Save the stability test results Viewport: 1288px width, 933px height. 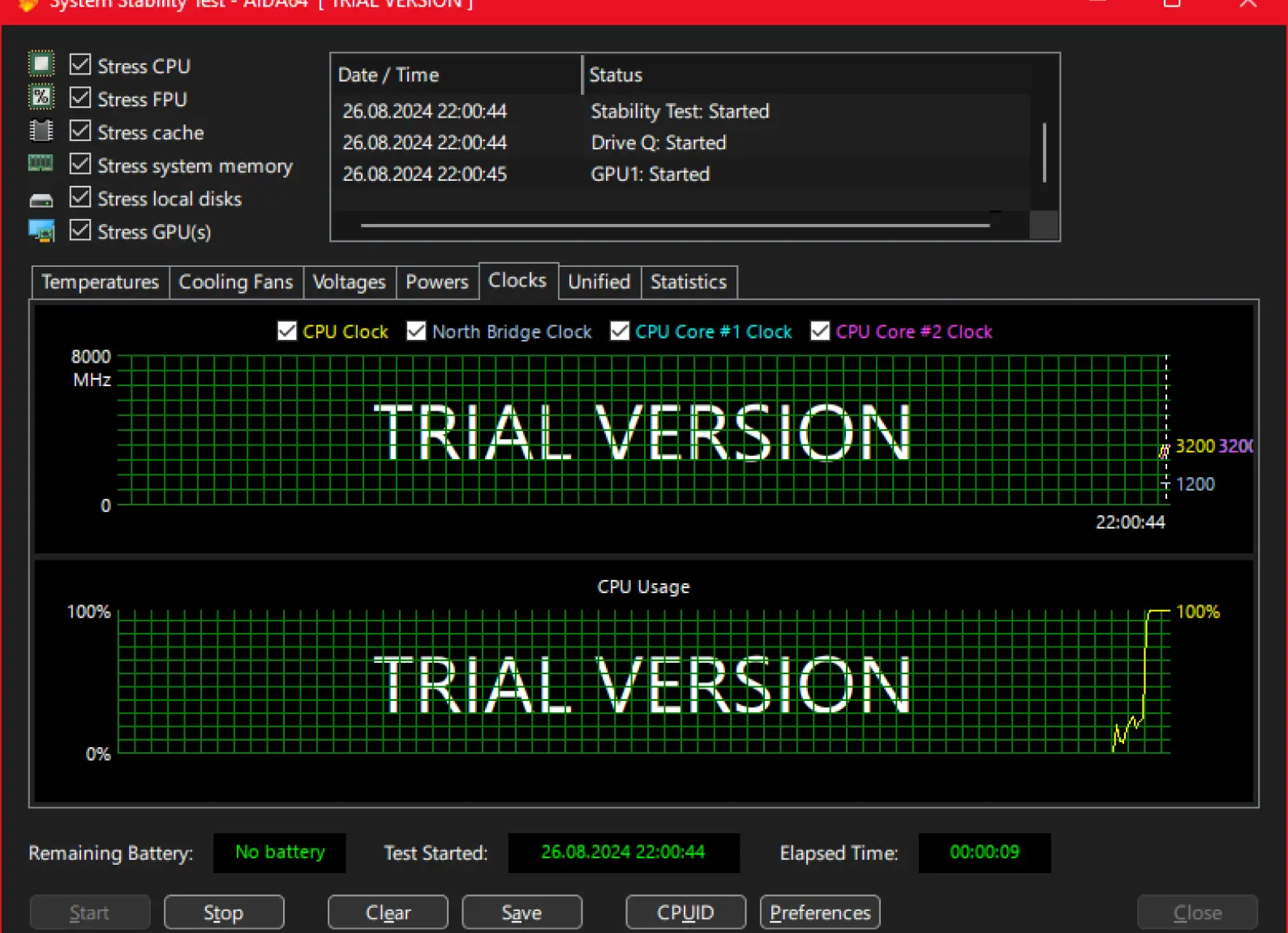click(522, 913)
